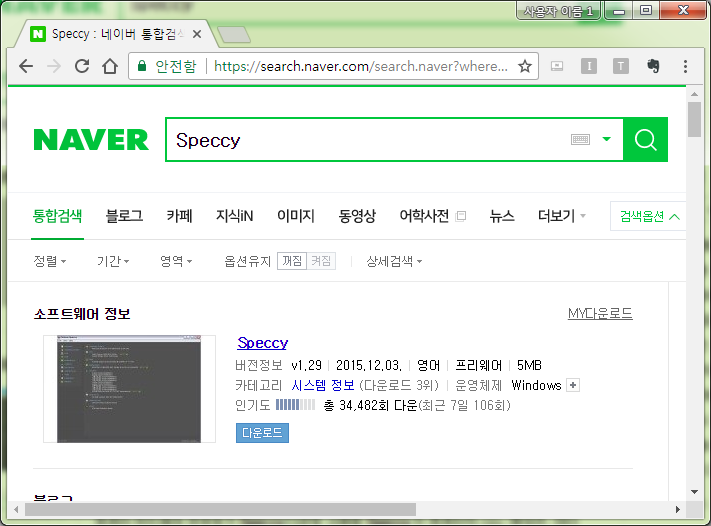
Task: Switch to the 이미지 tab
Action: 296,216
